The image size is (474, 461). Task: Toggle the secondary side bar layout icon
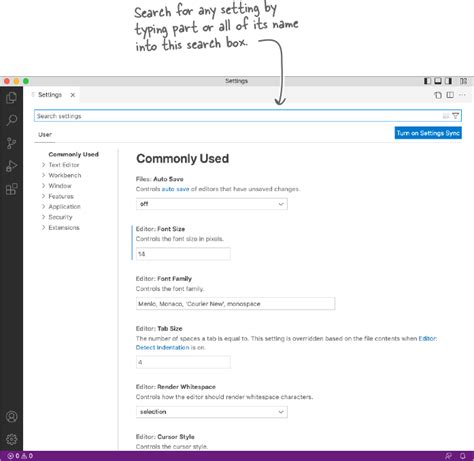tap(449, 81)
